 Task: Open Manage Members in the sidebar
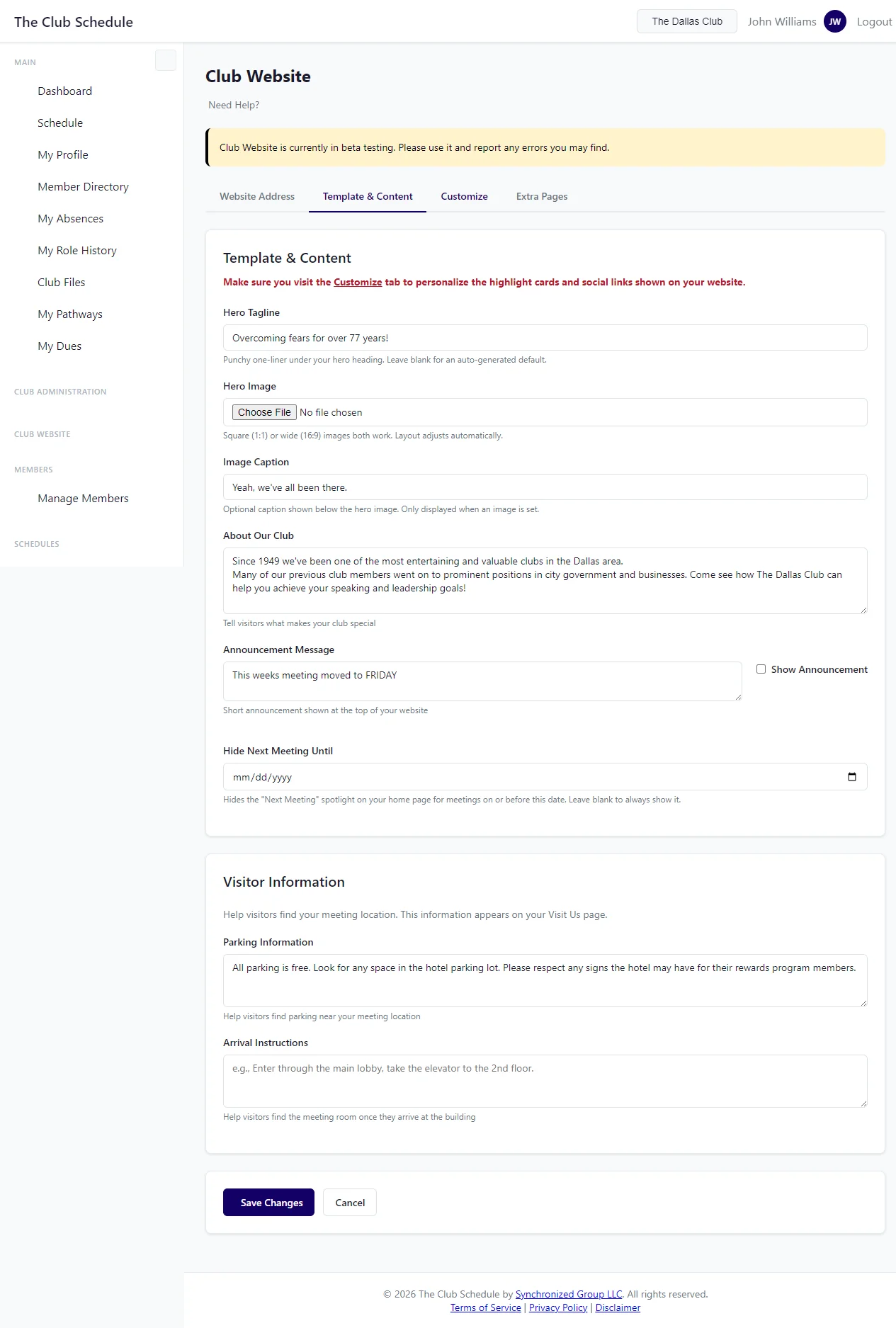83,499
